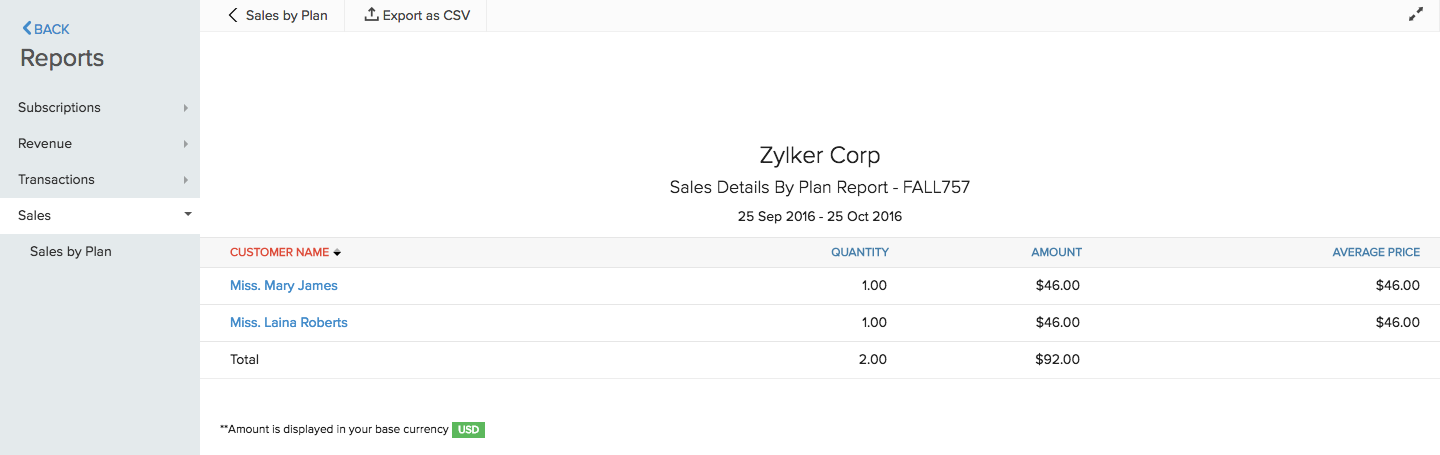The height and width of the screenshot is (455, 1440).
Task: Click the fullscreen expand arrows icon
Action: (1415, 15)
